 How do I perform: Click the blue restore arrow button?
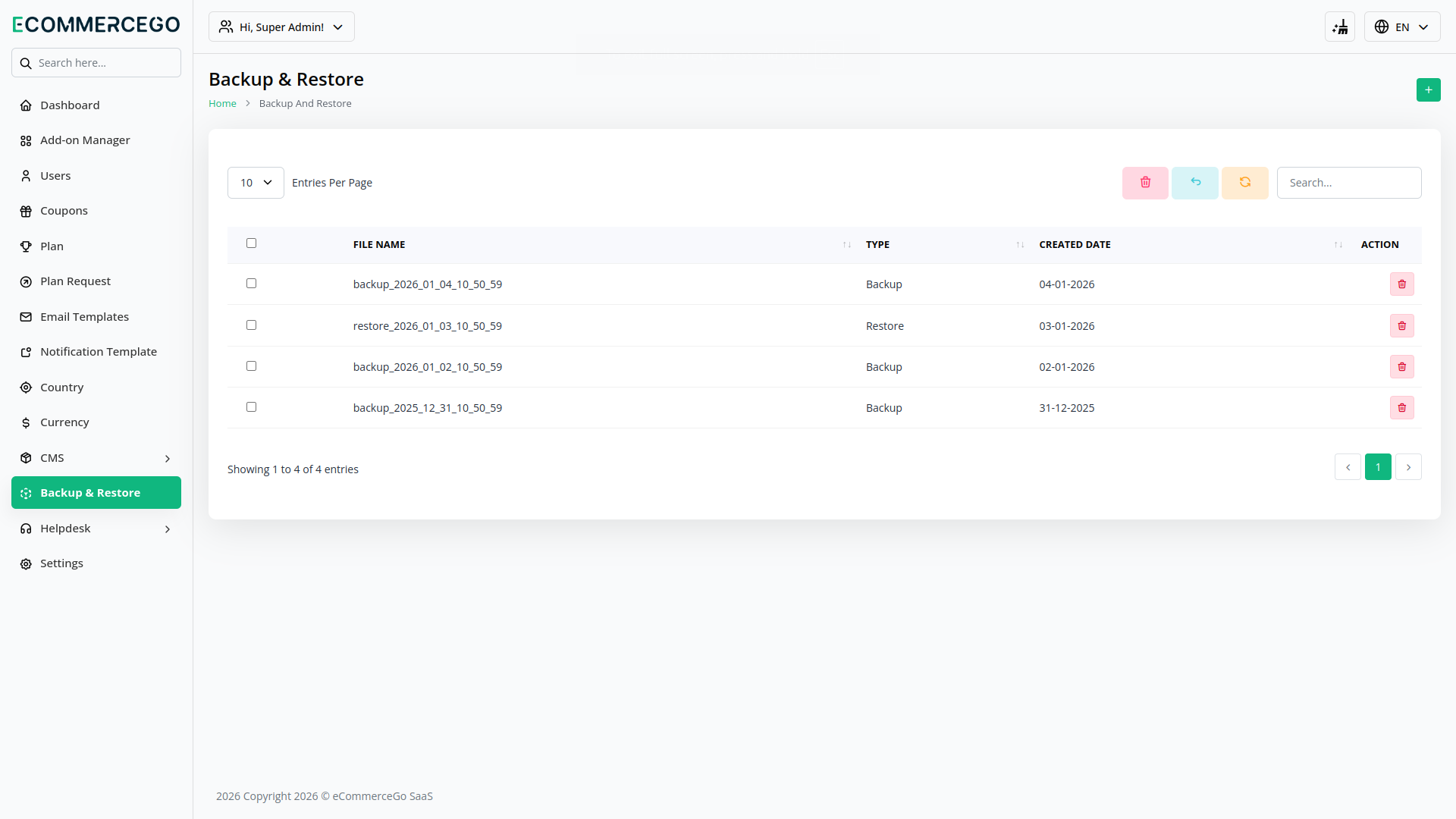(1195, 183)
